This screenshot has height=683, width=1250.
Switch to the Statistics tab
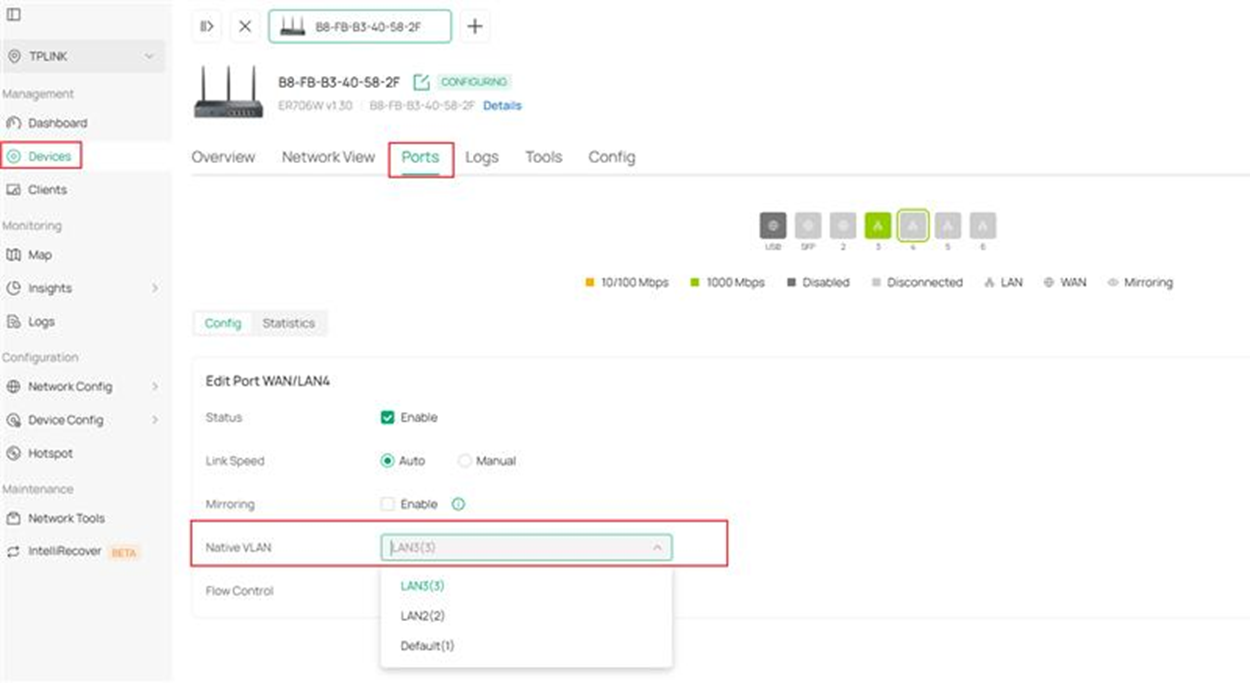[289, 323]
